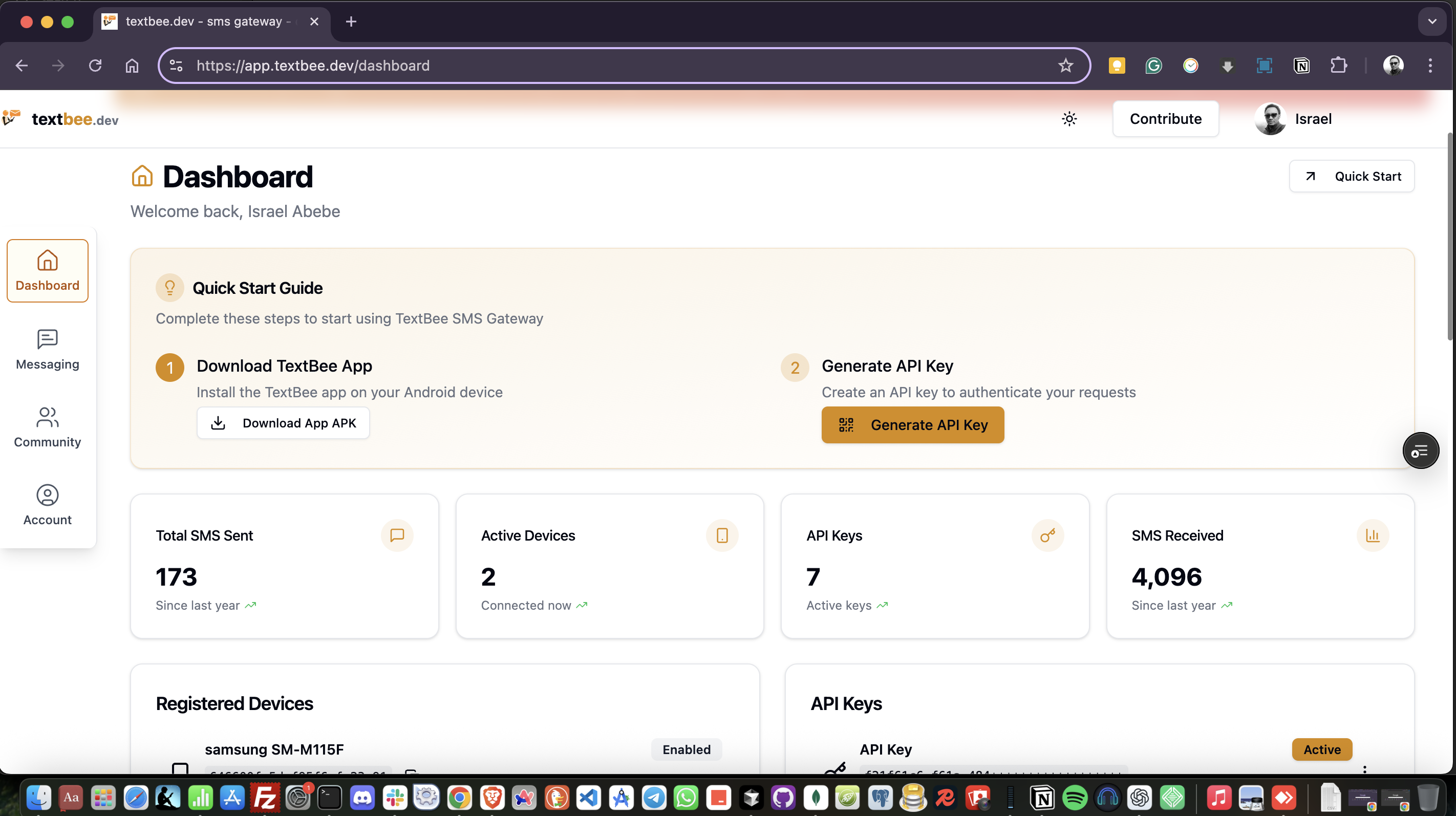This screenshot has height=816, width=1456.
Task: Select the samsung SM-M115F device row
Action: click(445, 757)
